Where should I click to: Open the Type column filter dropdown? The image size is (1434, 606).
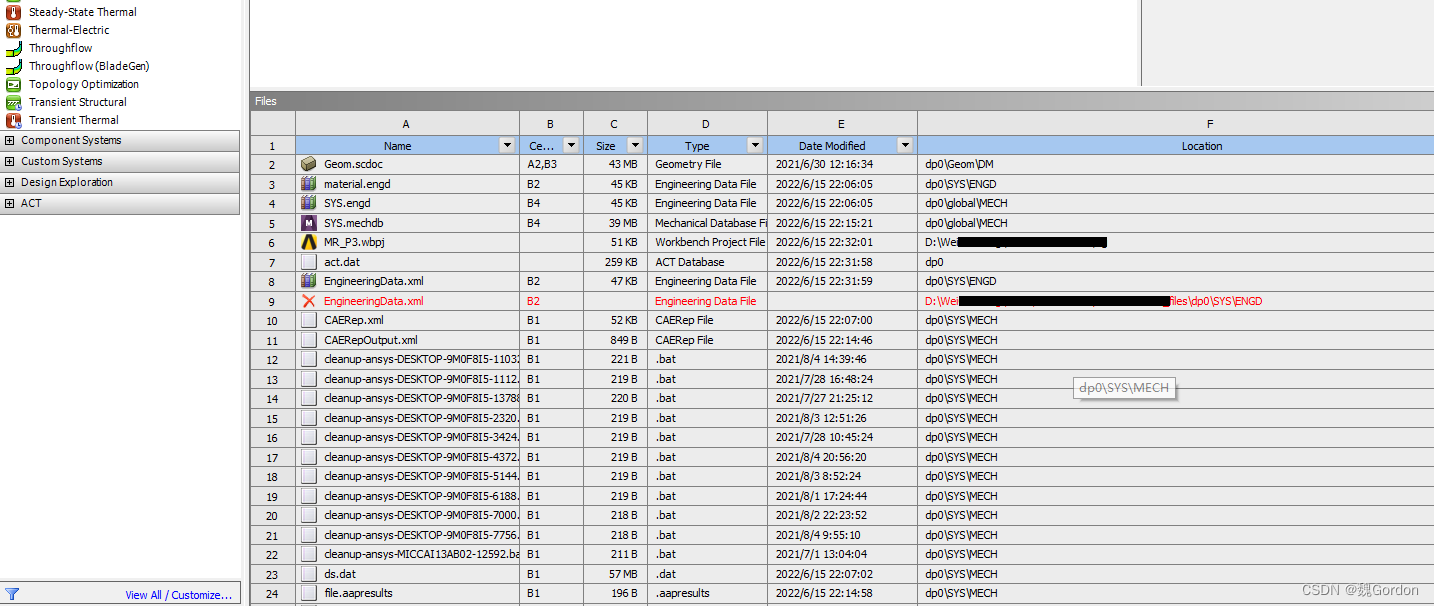(x=755, y=146)
